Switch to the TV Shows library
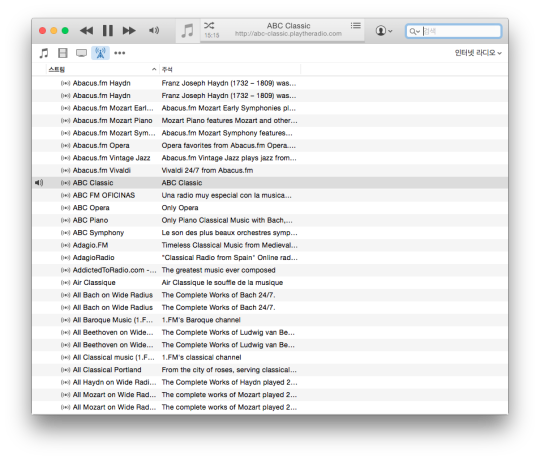The image size is (540, 460). 81,53
